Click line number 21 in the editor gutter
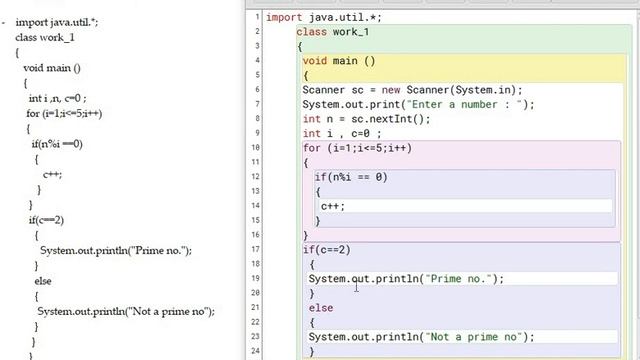The width and height of the screenshot is (640, 360). tap(256, 307)
